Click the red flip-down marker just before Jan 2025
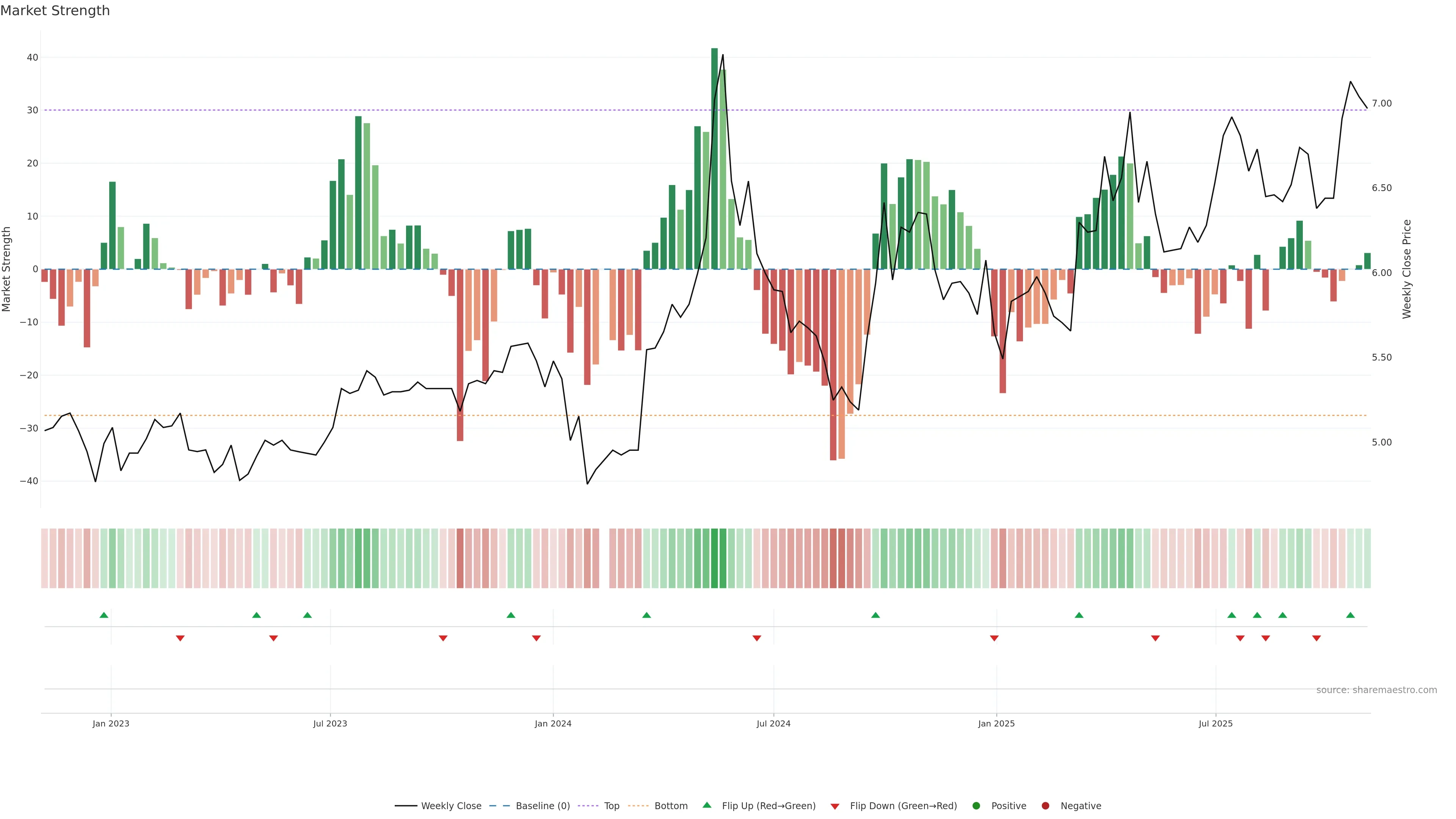 point(994,638)
